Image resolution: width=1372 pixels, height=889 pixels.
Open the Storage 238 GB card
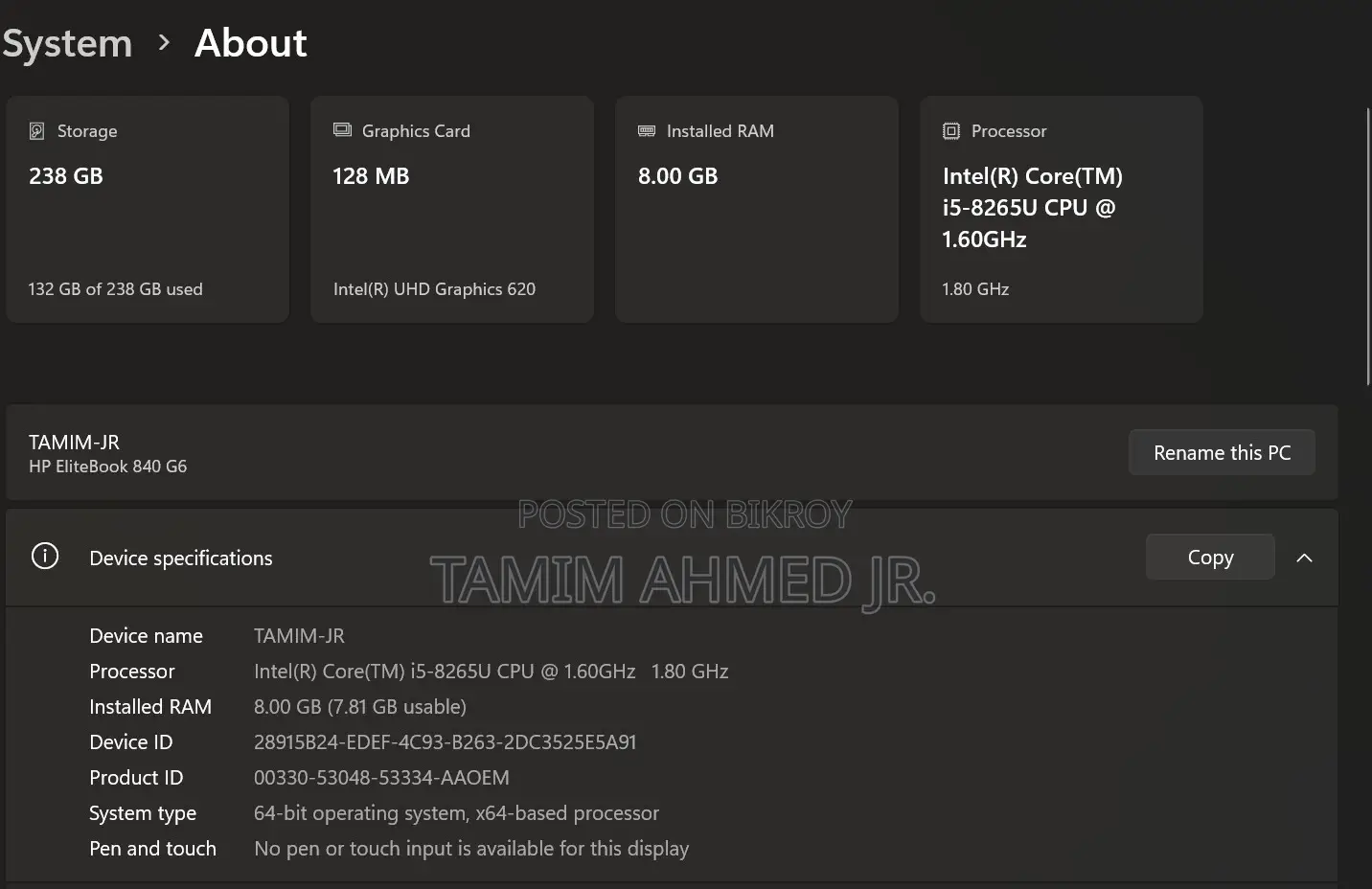148,209
